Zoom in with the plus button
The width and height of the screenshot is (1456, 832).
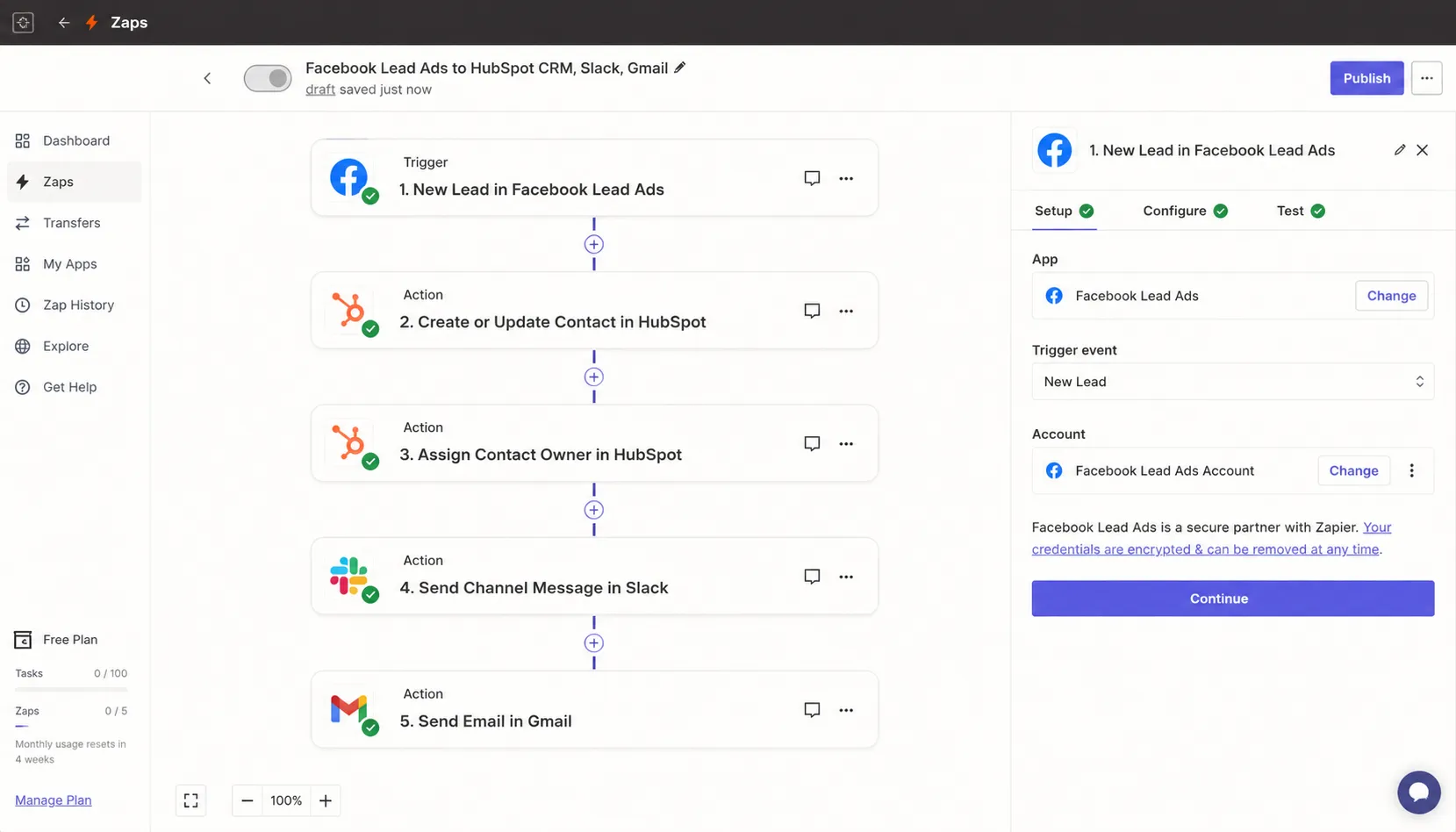coord(326,800)
